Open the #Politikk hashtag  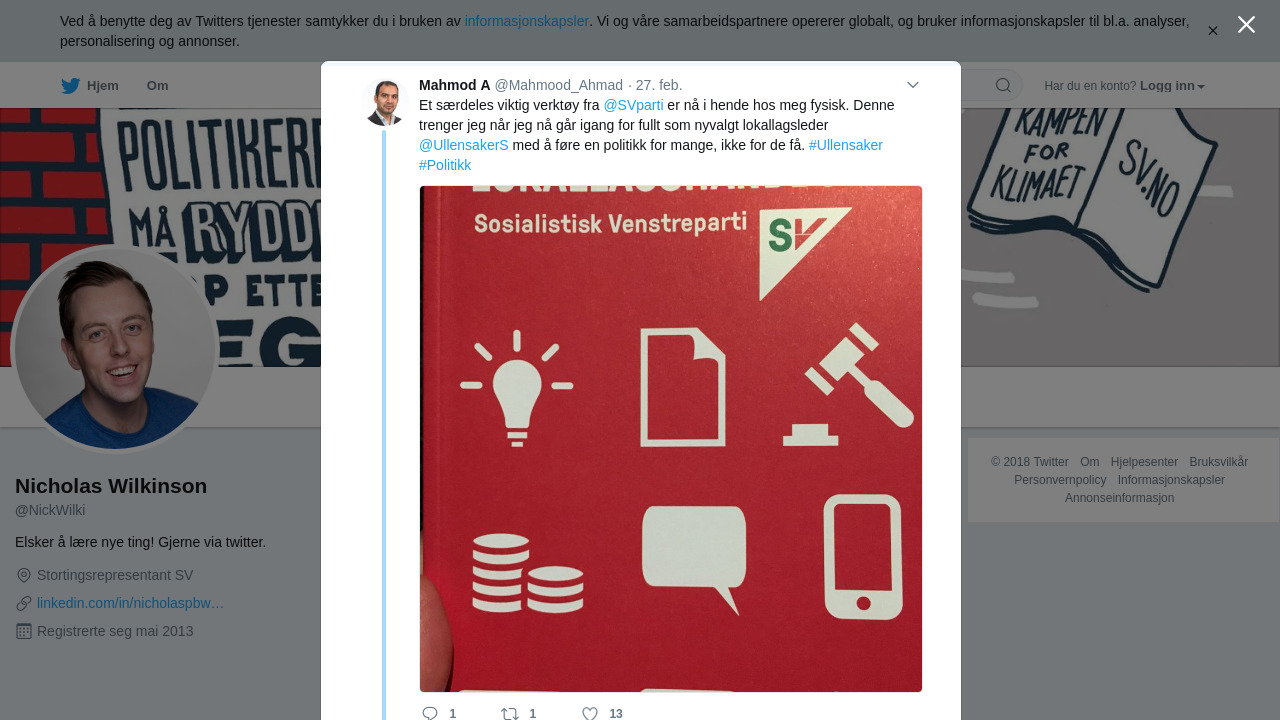tap(445, 165)
